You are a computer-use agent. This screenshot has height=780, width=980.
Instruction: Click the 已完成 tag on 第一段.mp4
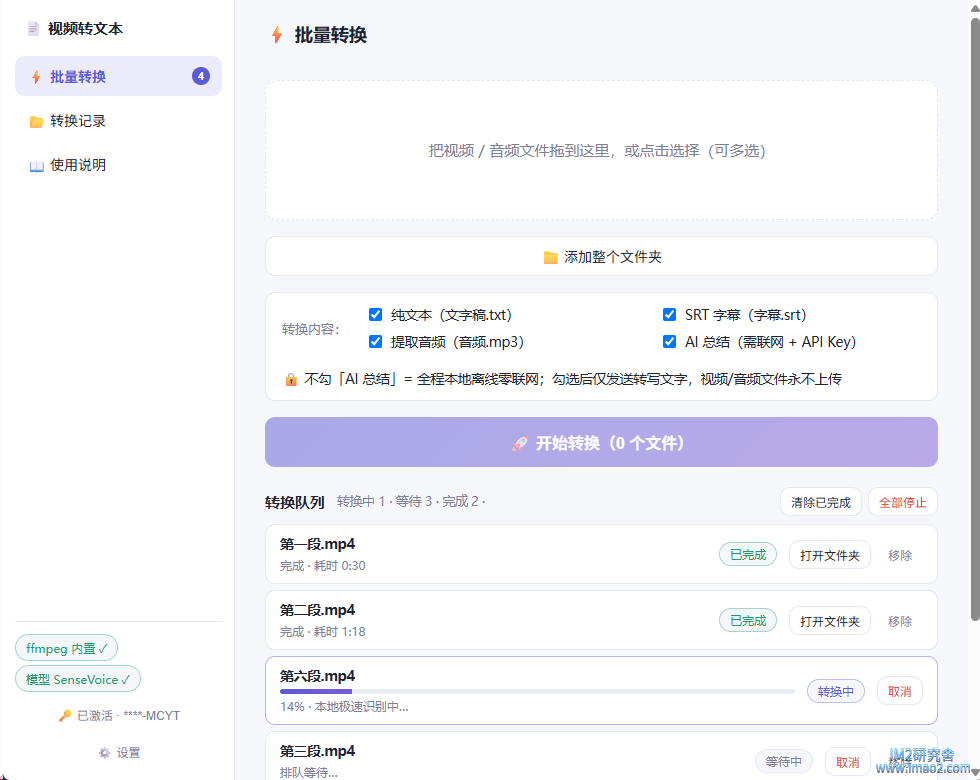pyautogui.click(x=748, y=554)
